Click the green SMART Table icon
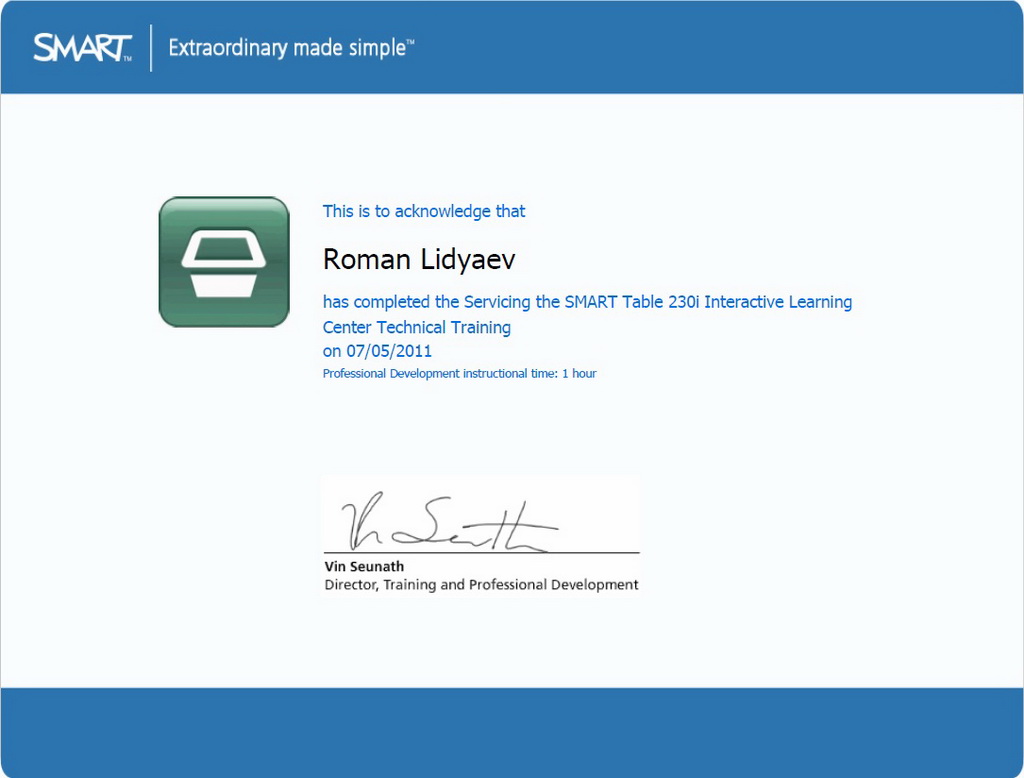 [x=224, y=262]
